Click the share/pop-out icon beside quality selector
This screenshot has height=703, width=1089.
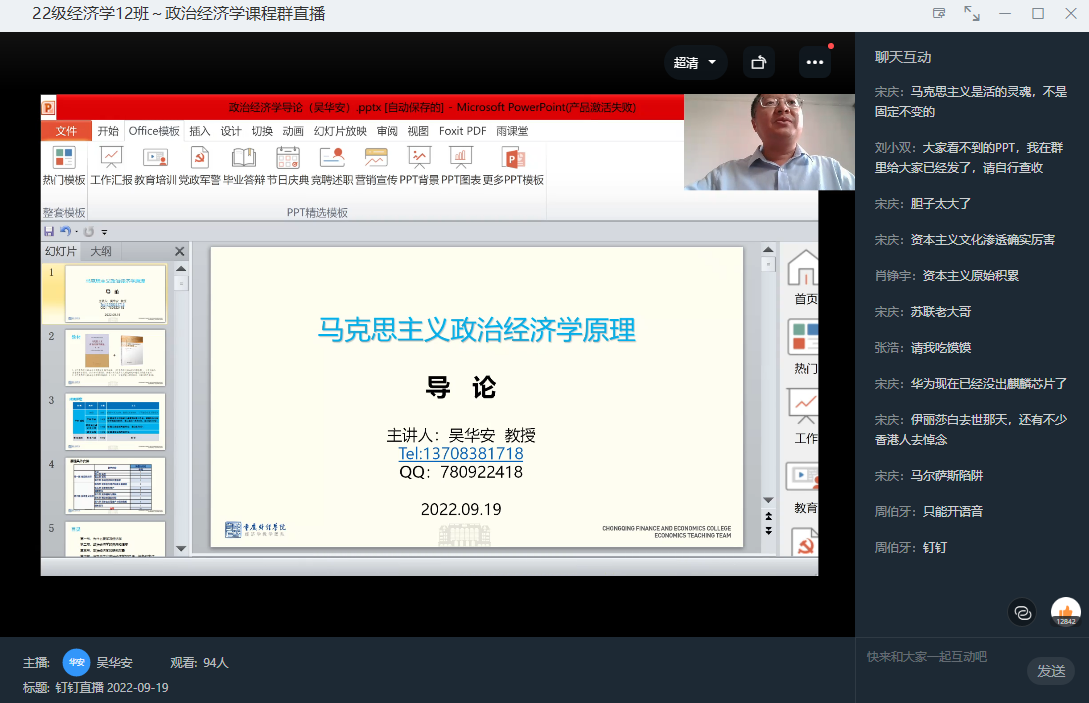[x=758, y=63]
